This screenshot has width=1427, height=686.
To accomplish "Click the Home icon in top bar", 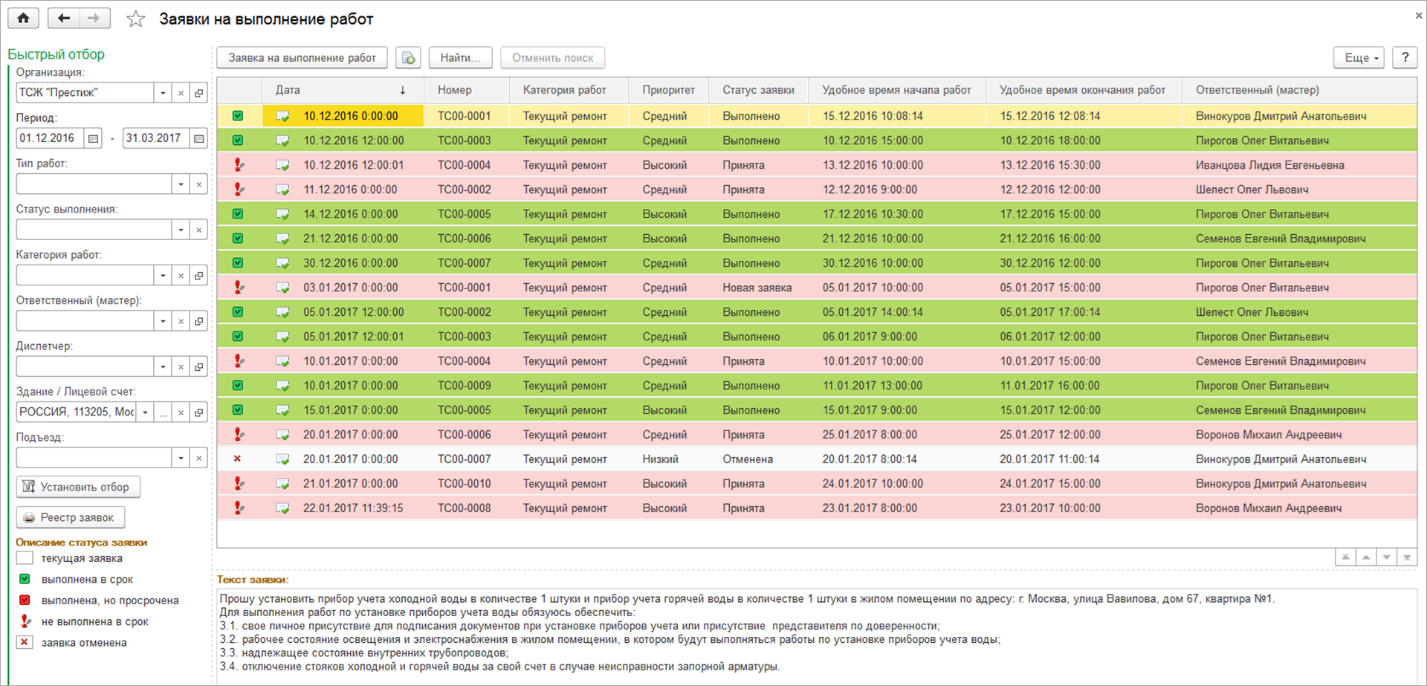I will 23,18.
